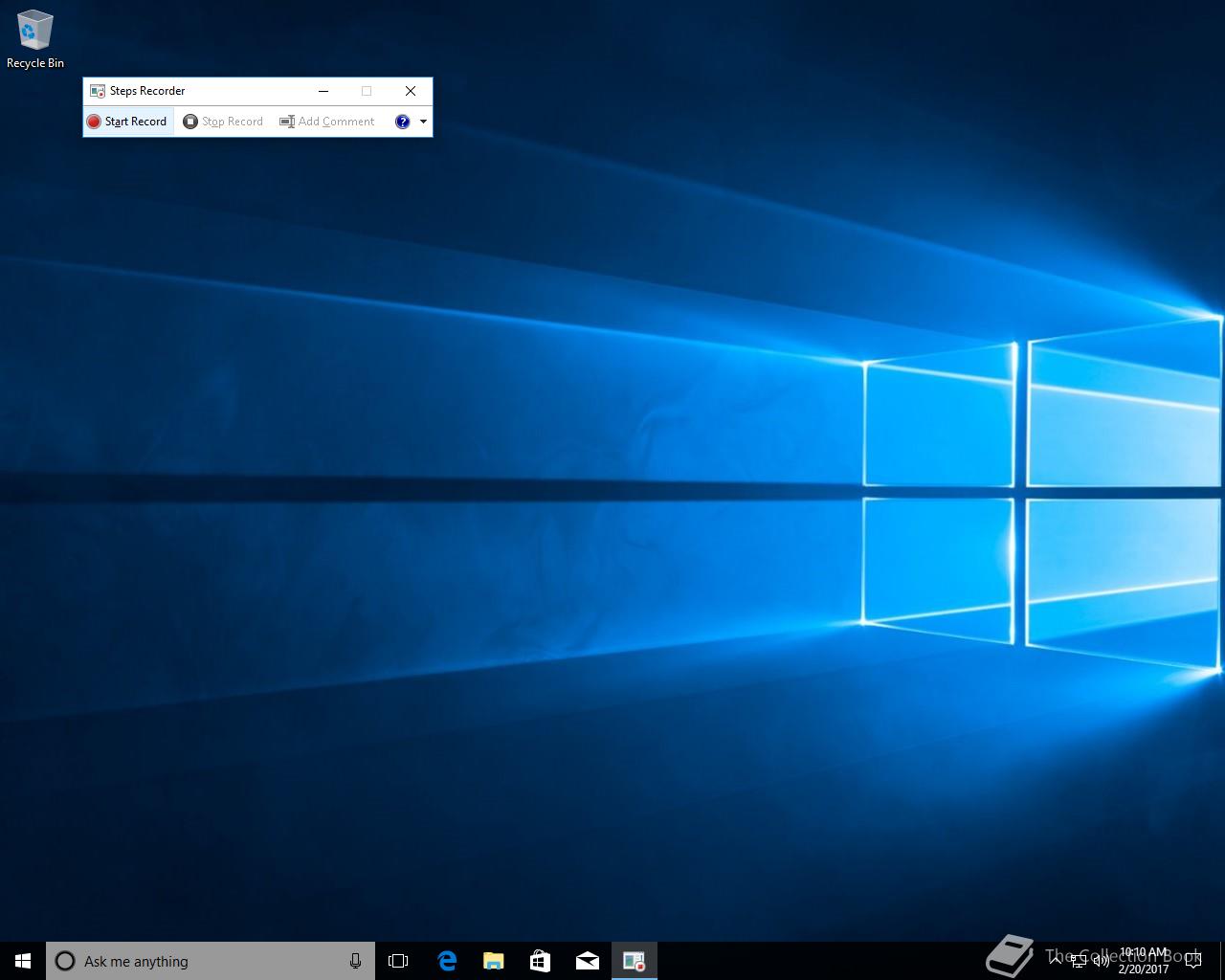Screen dimensions: 1225x980
Task: Open the Windows Start menu
Action: 23,961
